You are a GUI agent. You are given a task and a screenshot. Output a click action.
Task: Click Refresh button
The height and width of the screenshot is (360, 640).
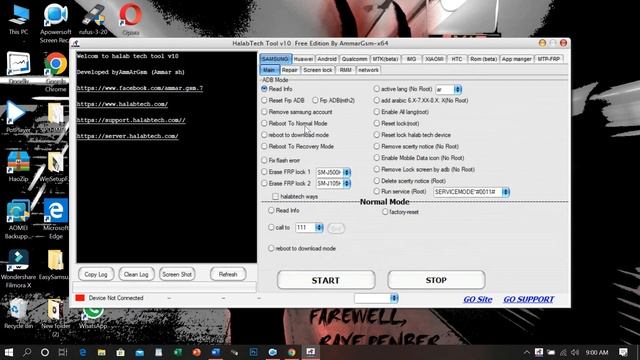(228, 274)
